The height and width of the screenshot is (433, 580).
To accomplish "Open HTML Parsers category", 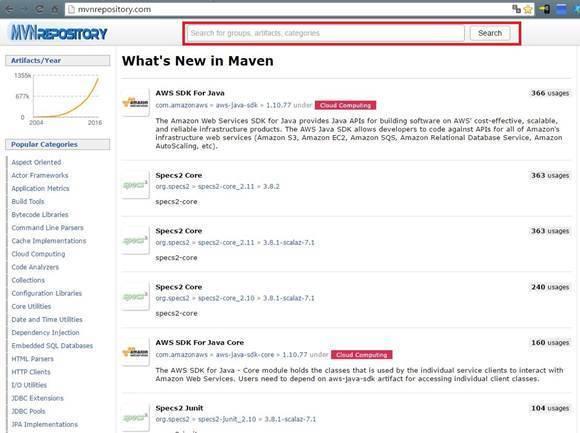I will tap(32, 359).
